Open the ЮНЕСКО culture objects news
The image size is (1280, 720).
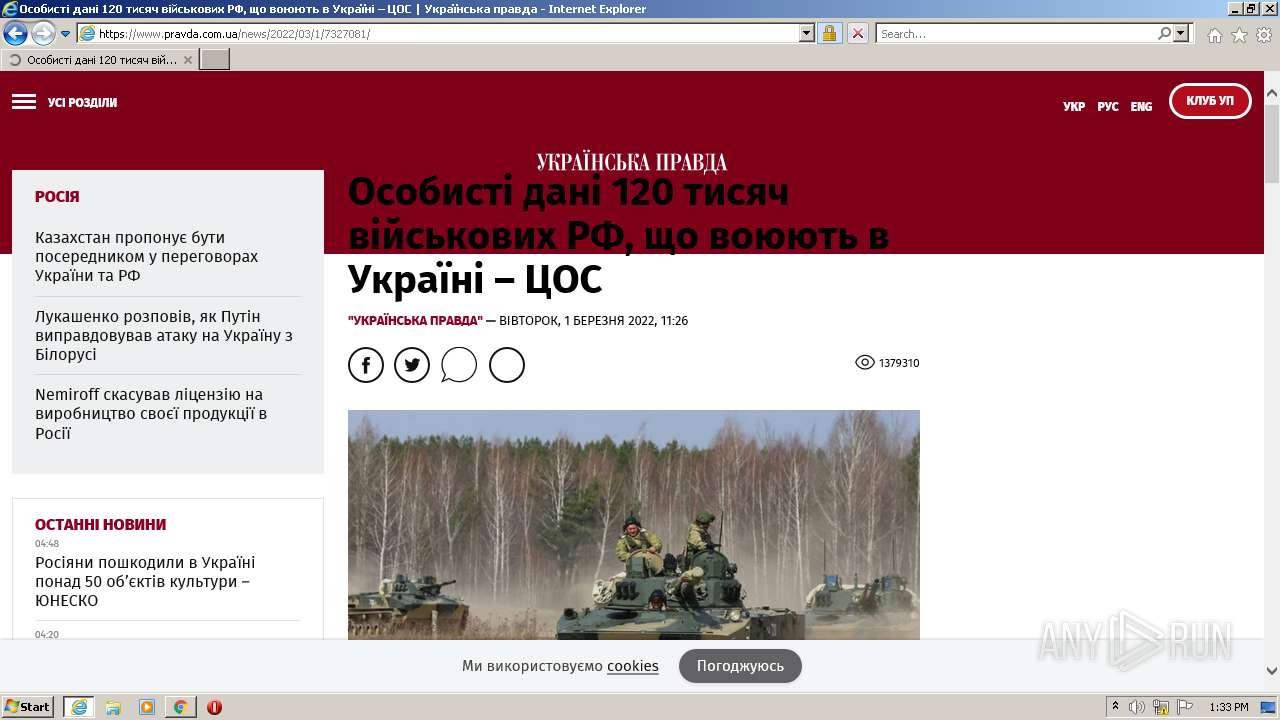click(145, 582)
